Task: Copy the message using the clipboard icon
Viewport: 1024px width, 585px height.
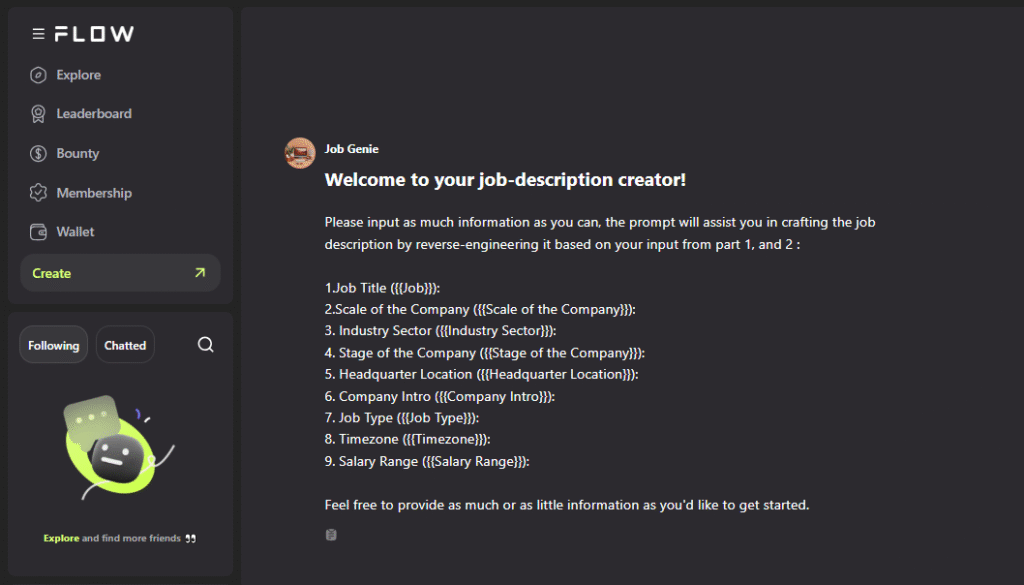Action: pos(331,535)
